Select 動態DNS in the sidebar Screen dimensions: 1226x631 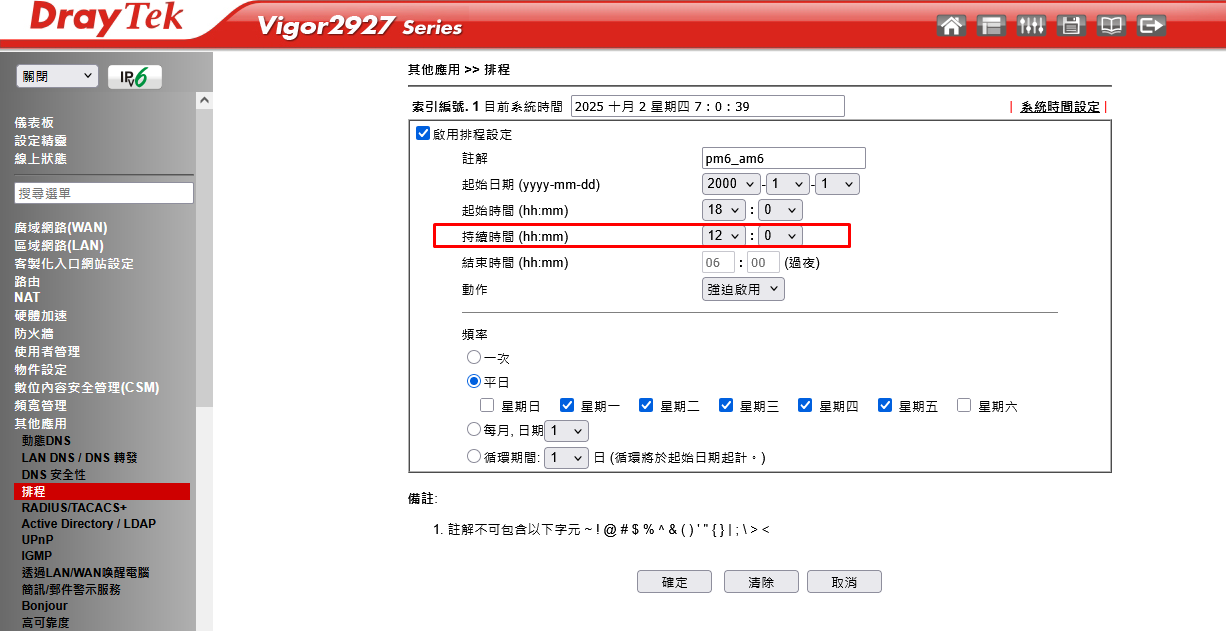click(46, 441)
